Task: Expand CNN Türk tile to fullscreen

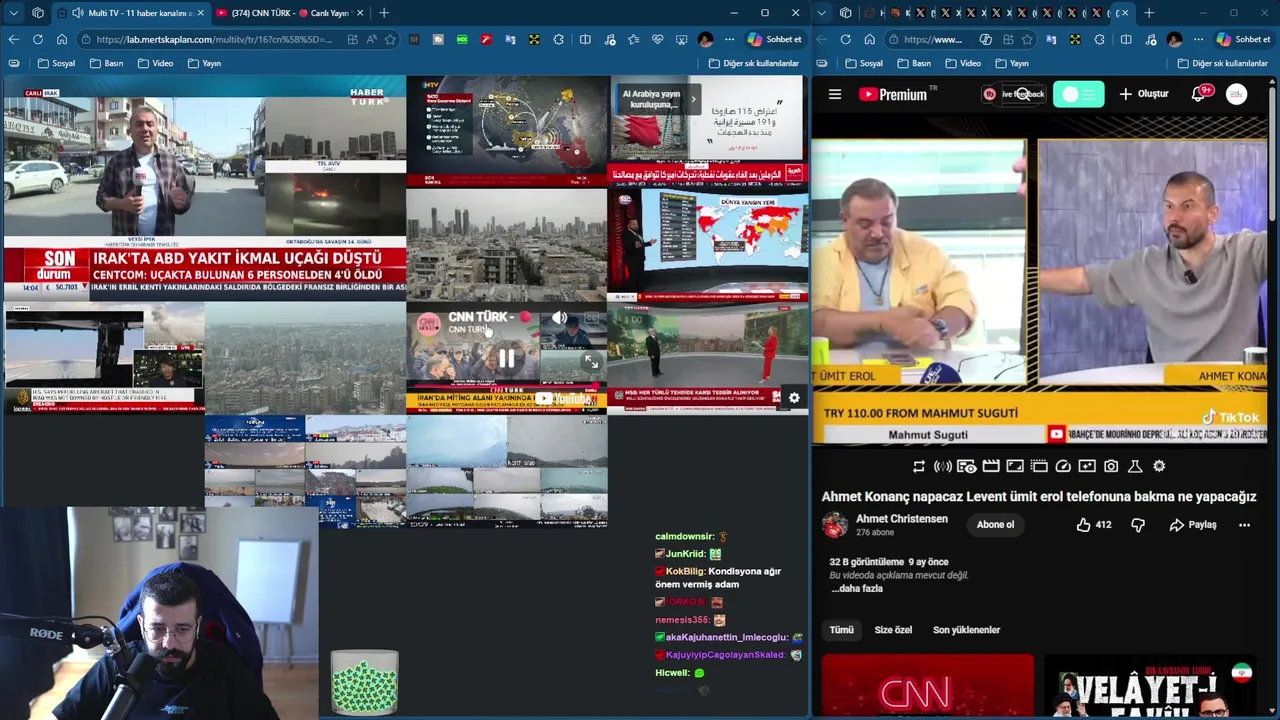Action: point(591,363)
